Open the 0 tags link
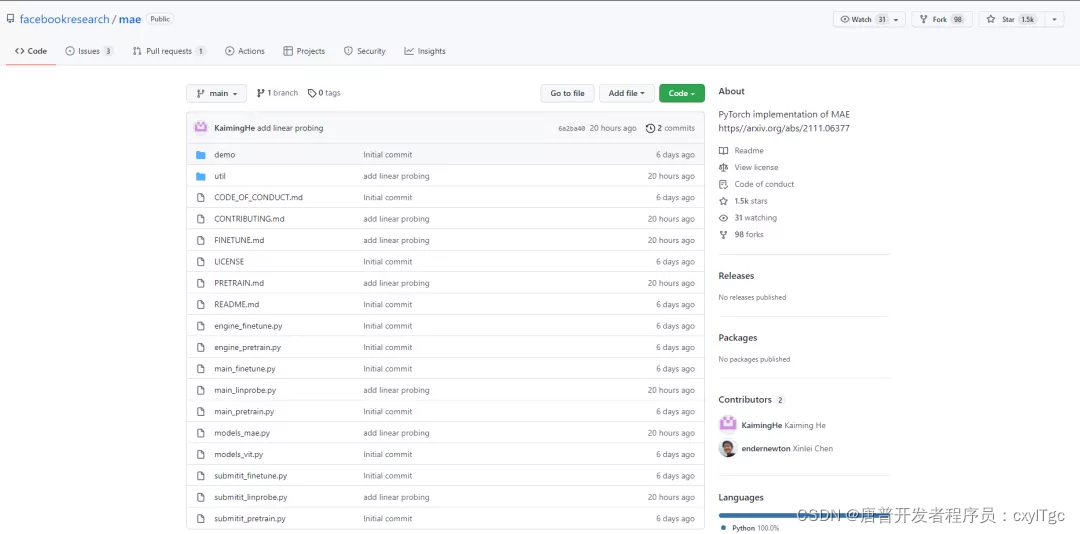The height and width of the screenshot is (534, 1080). coord(324,93)
